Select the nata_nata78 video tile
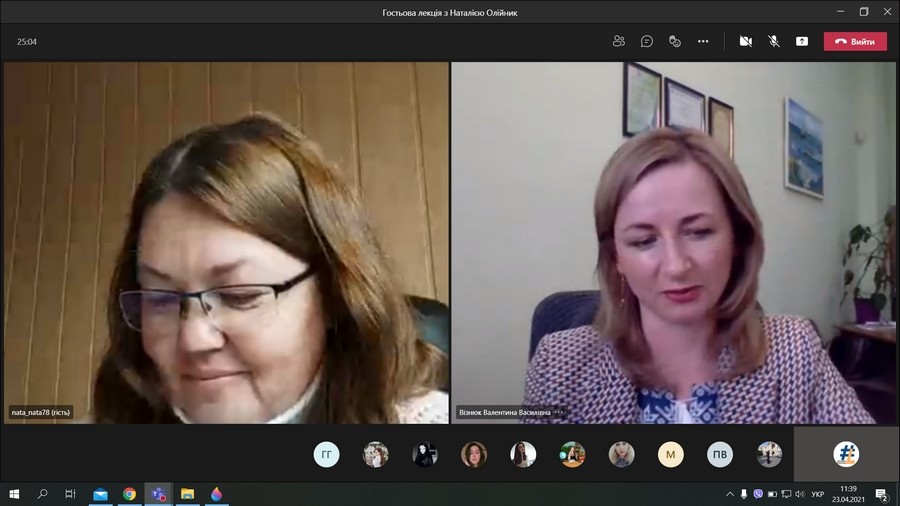Image resolution: width=900 pixels, height=506 pixels. click(x=226, y=243)
